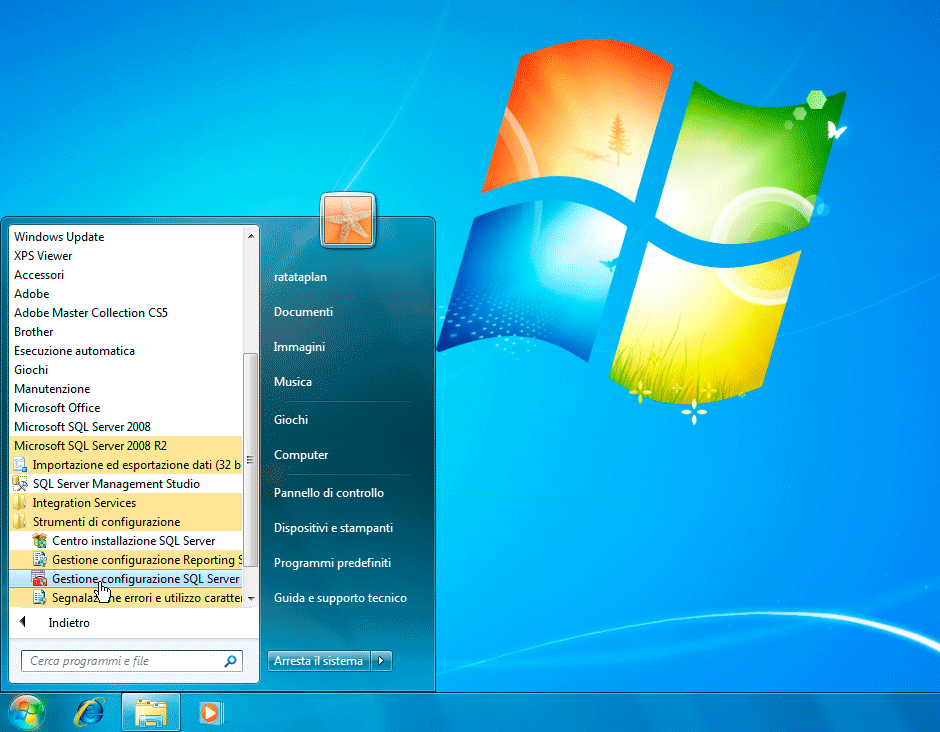The width and height of the screenshot is (940, 732).
Task: Click the search magnifier icon
Action: pyautogui.click(x=230, y=661)
